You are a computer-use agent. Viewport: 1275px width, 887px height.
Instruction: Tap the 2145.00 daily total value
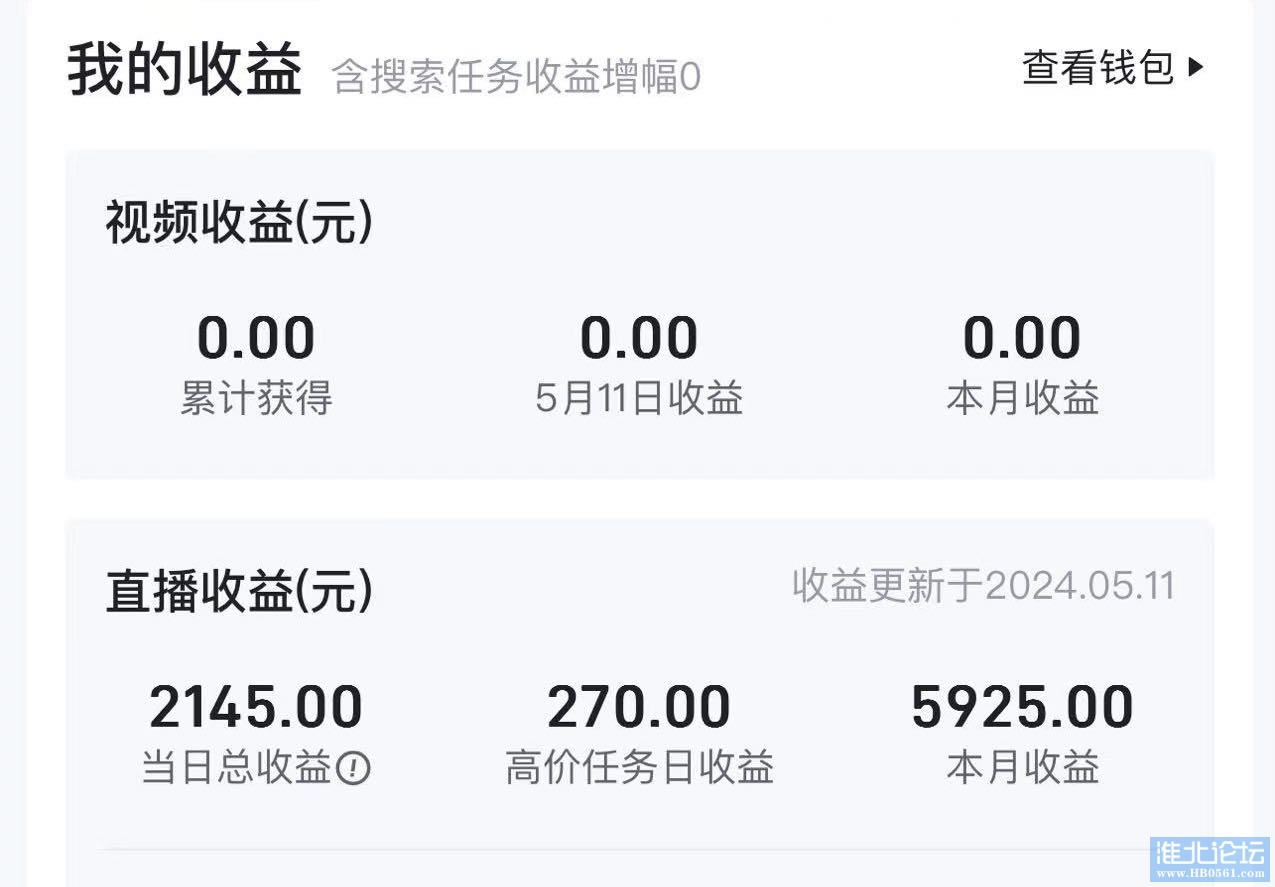coord(256,707)
